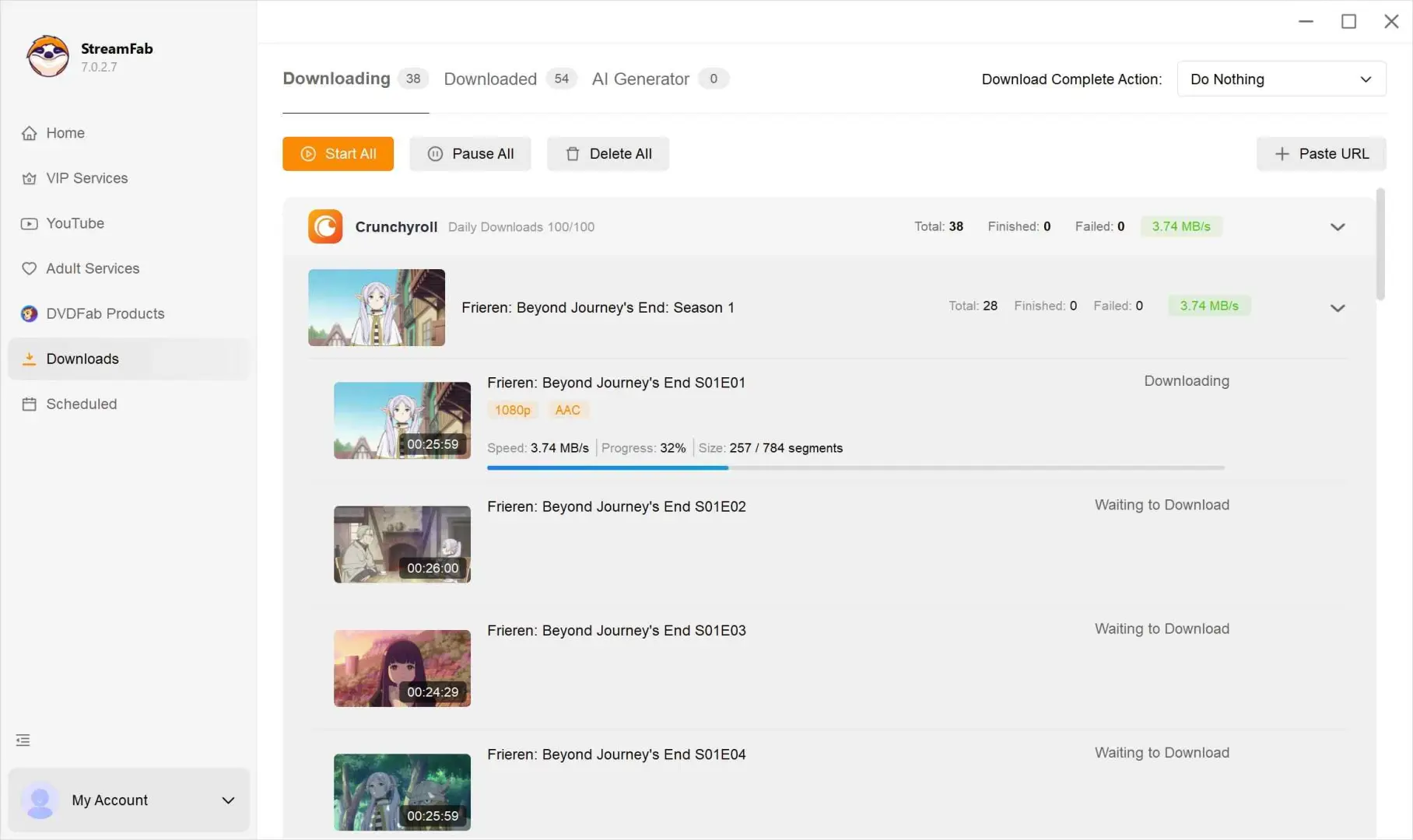Click the downloads list vertical scrollbar

pos(1380,243)
